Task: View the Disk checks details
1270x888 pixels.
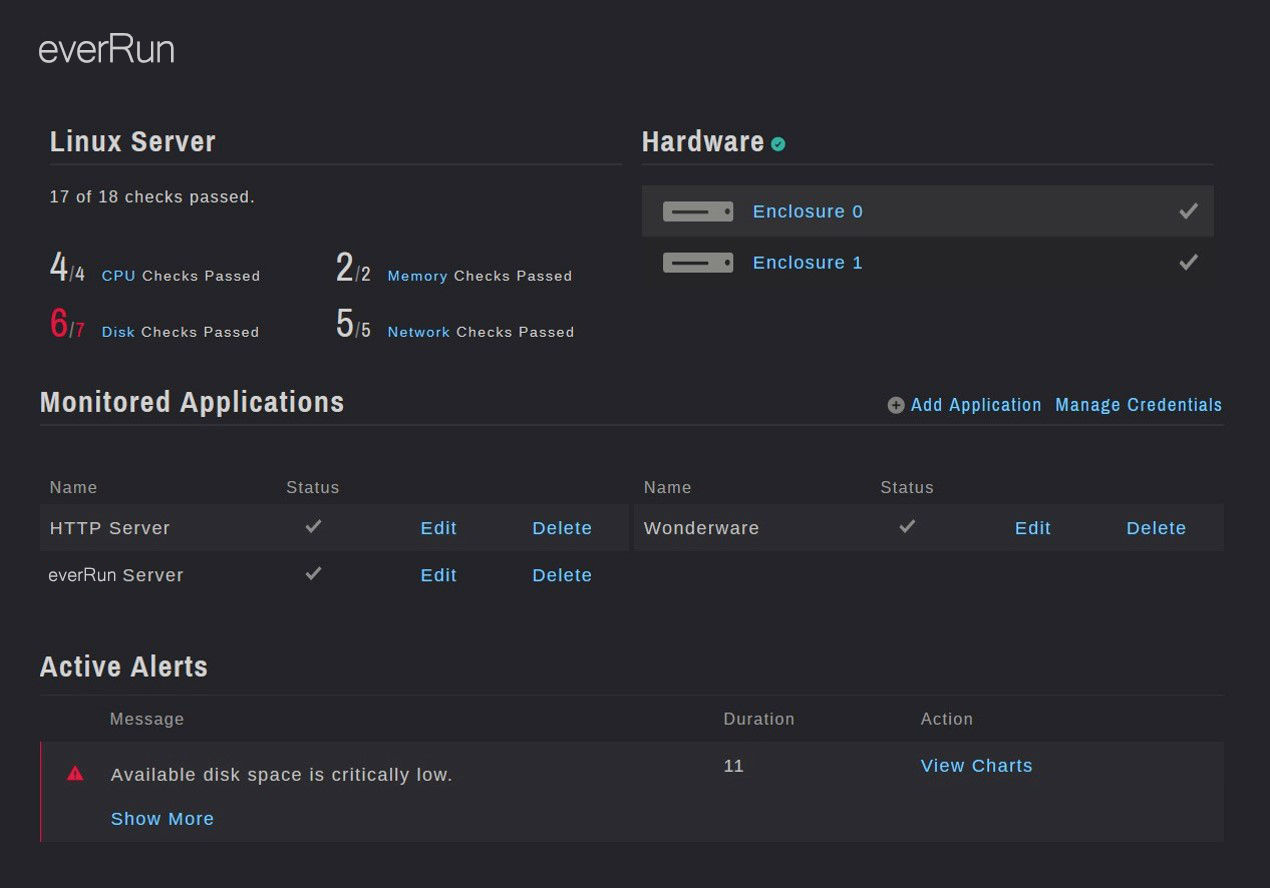Action: (118, 331)
